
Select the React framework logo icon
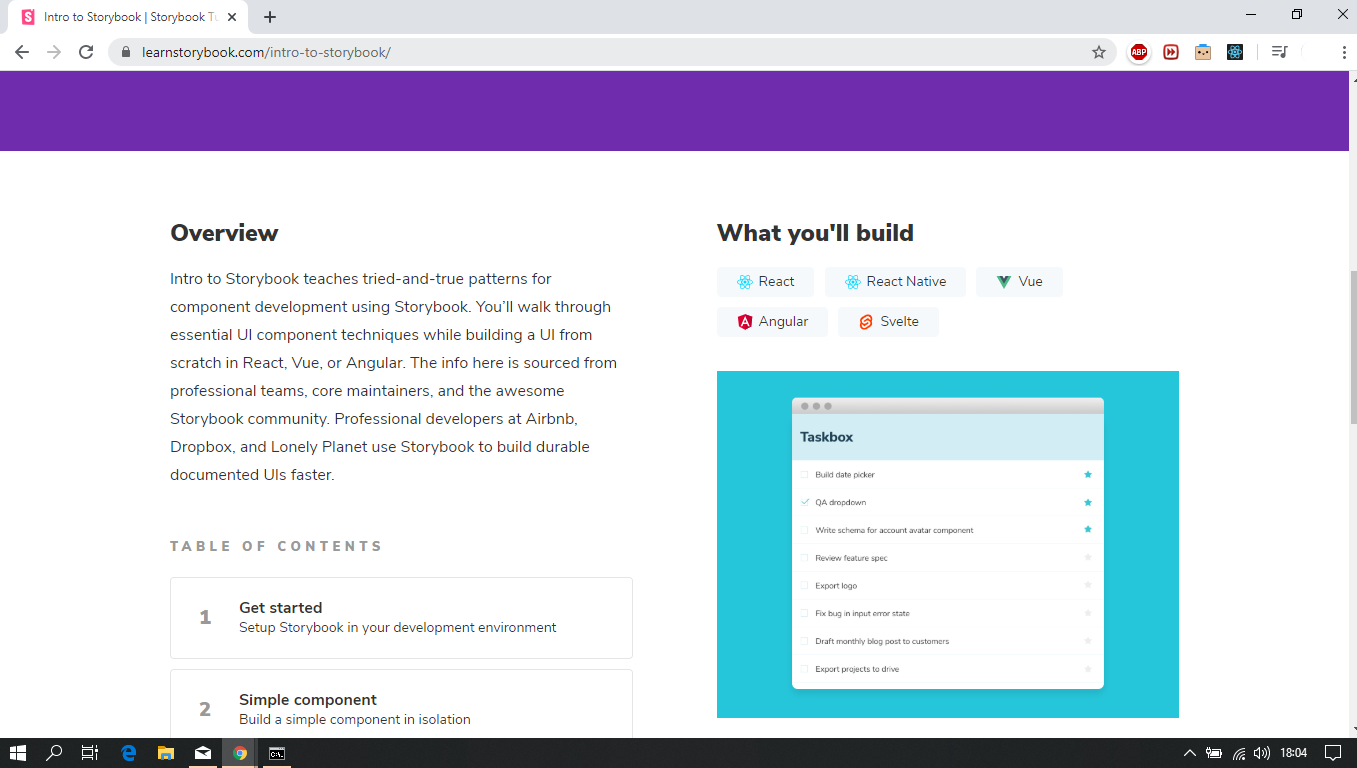click(x=743, y=281)
